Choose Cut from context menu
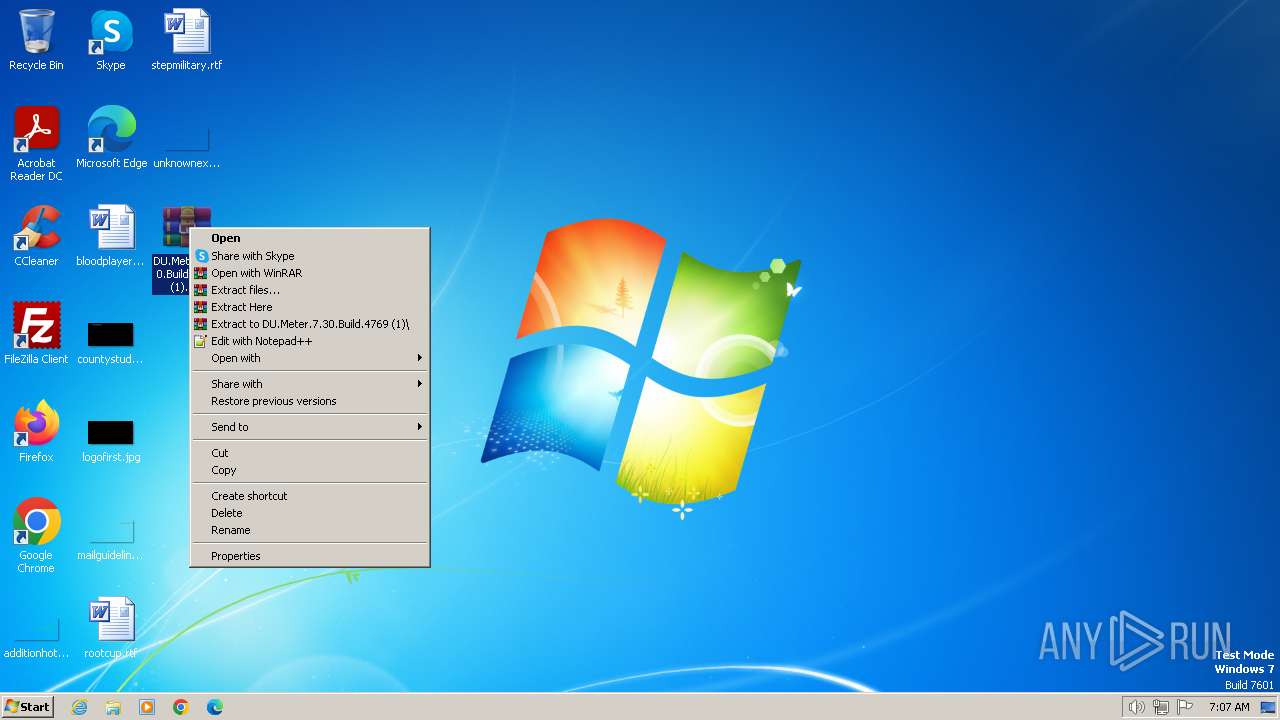 point(310,453)
